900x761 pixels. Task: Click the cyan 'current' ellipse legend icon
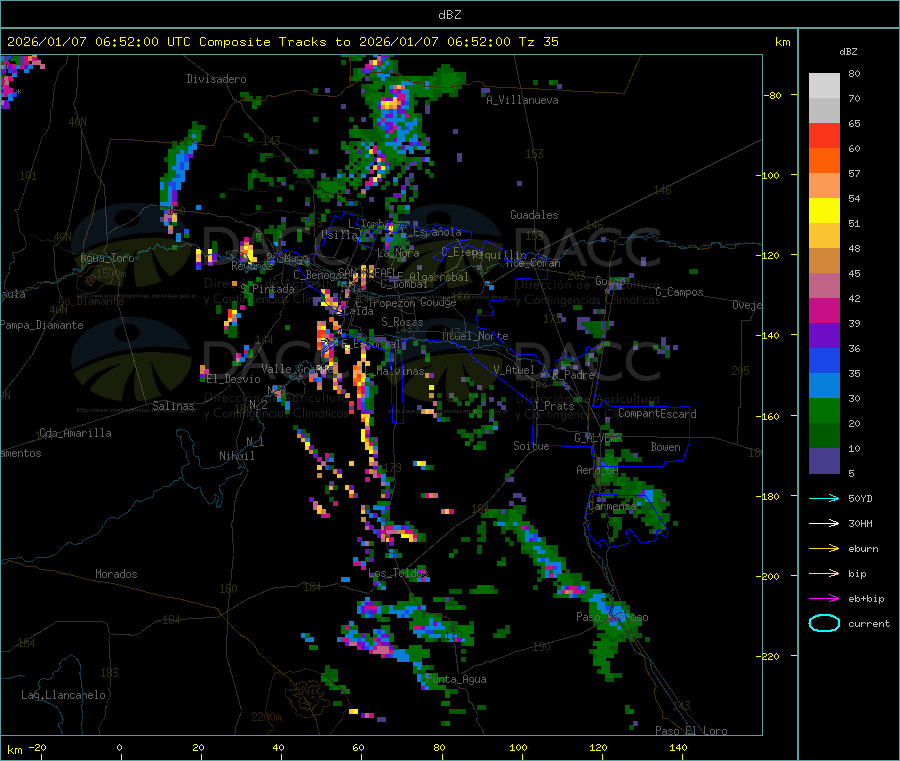[x=824, y=623]
